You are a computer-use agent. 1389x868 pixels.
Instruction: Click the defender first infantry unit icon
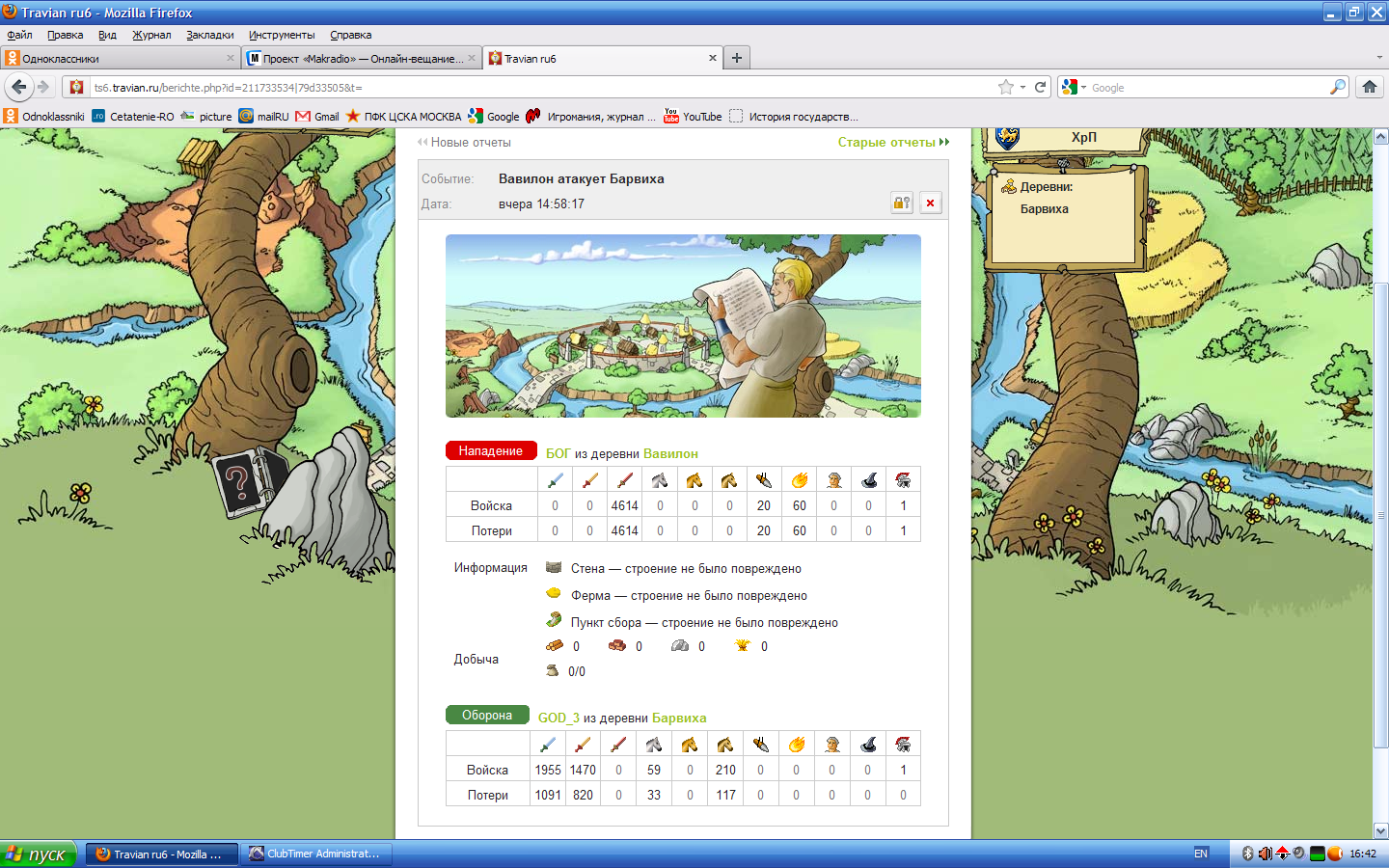[x=548, y=744]
